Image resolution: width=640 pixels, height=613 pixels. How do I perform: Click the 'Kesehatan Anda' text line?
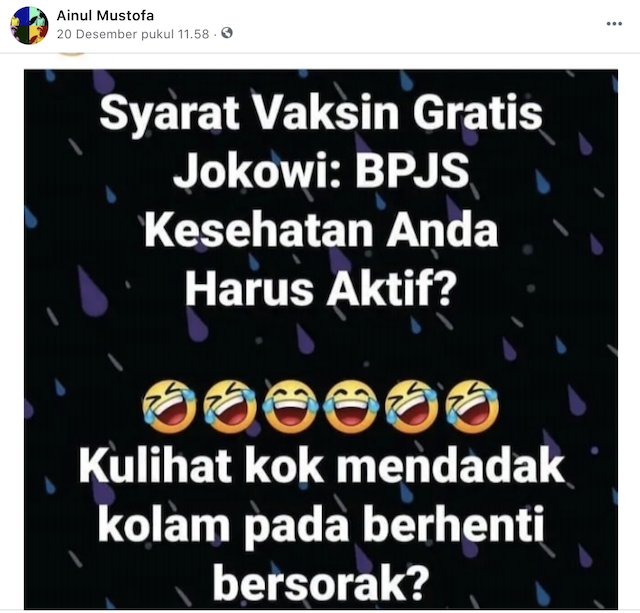(321, 231)
